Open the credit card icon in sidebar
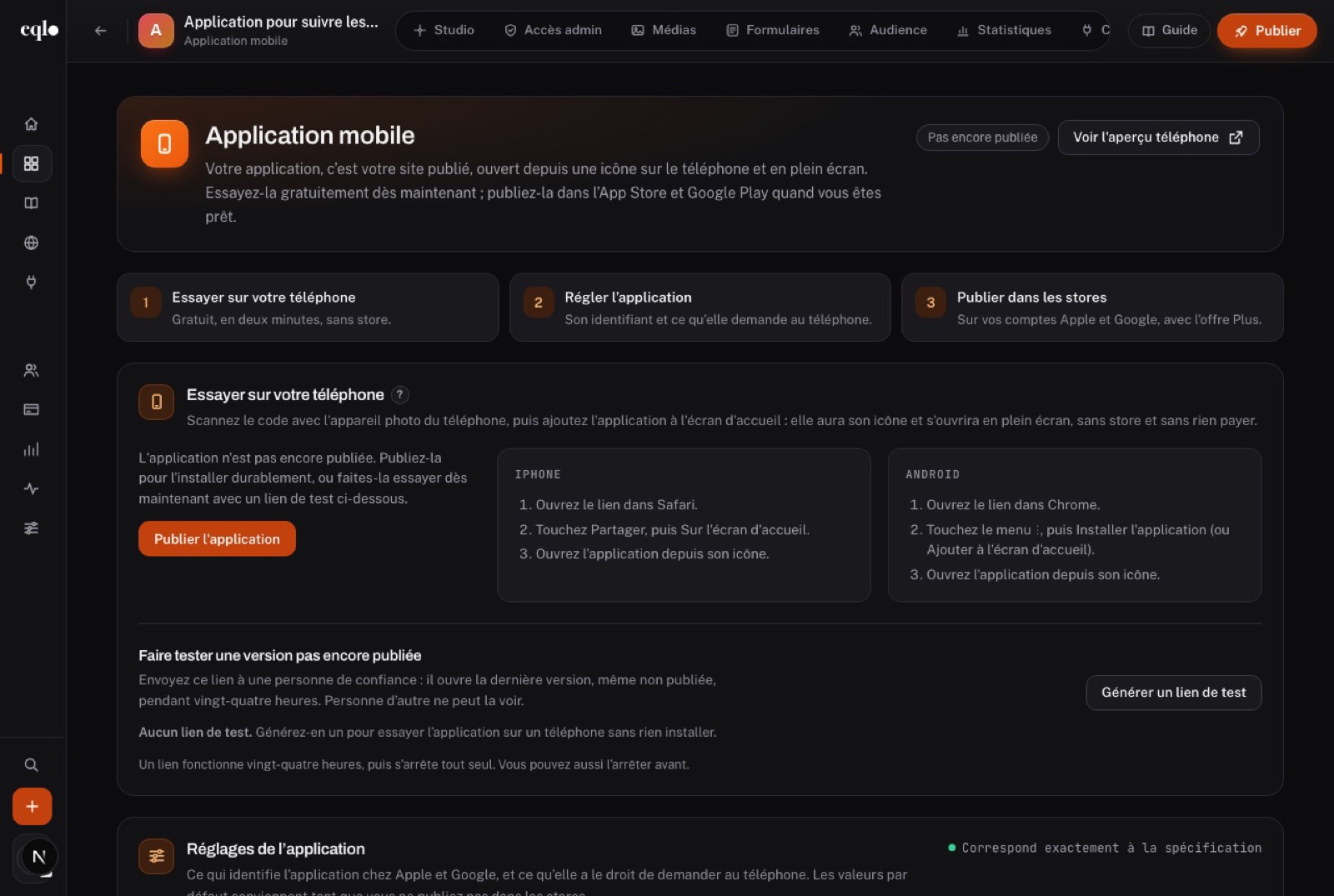 click(x=32, y=409)
